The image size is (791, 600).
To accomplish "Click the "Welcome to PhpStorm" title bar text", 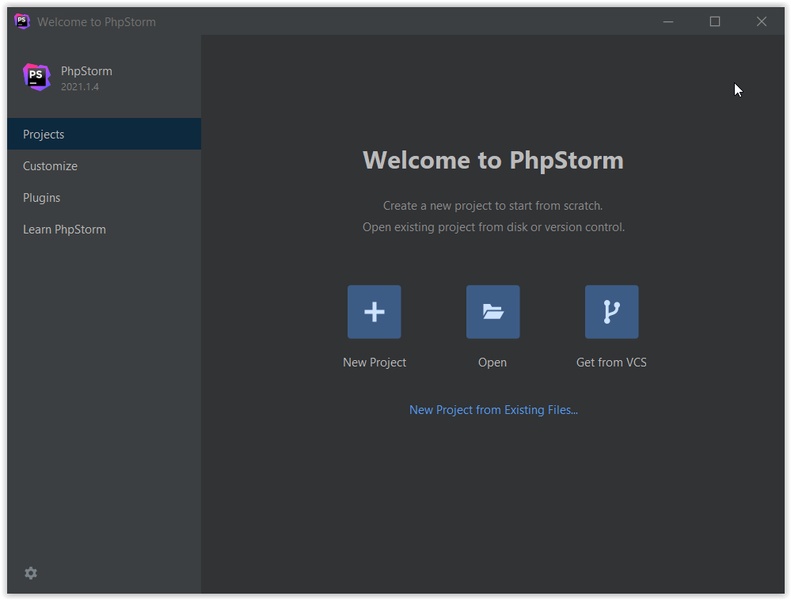I will [x=96, y=22].
